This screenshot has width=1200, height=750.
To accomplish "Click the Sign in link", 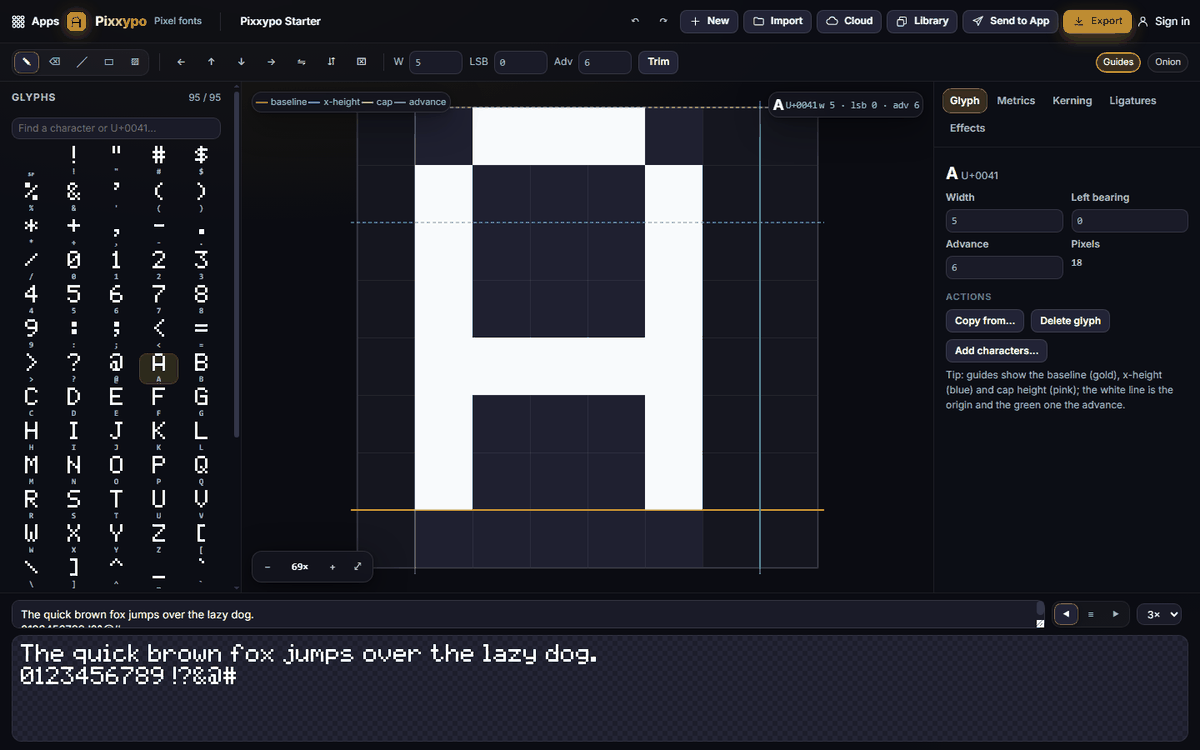I will coord(1164,21).
